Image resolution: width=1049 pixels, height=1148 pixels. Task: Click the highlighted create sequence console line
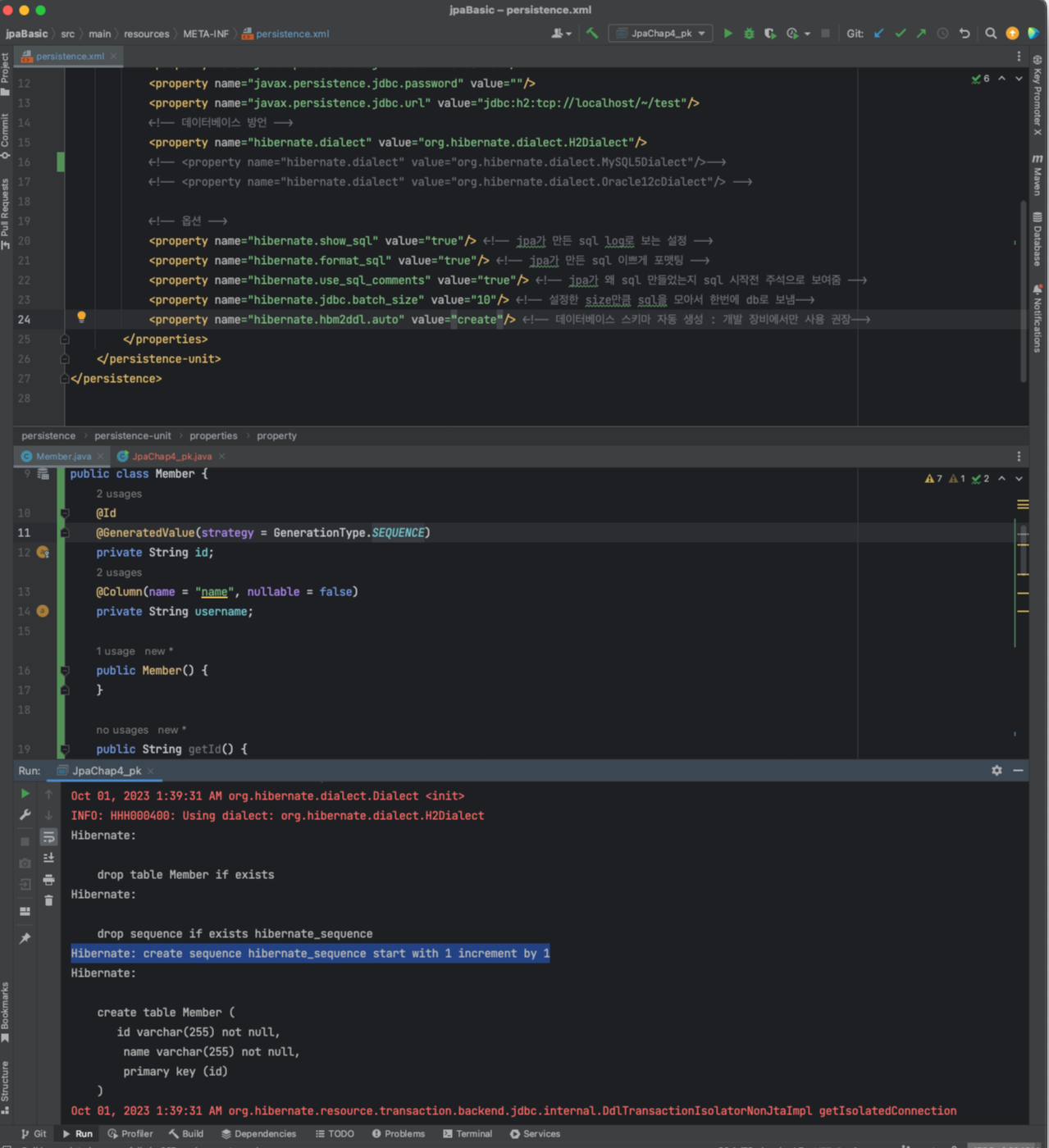pyautogui.click(x=310, y=954)
